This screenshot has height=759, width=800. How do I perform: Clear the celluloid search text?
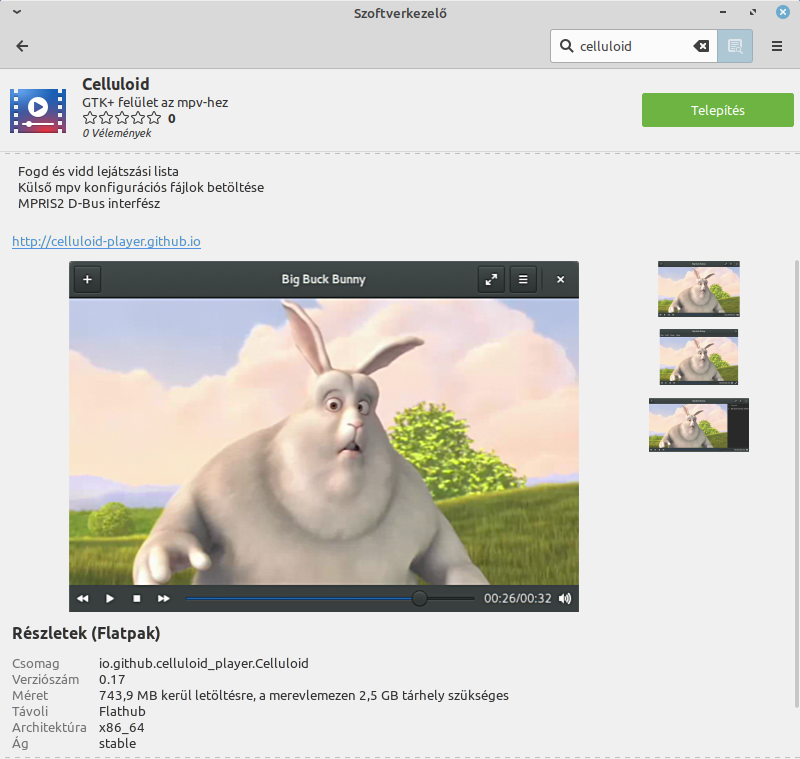pyautogui.click(x=701, y=46)
